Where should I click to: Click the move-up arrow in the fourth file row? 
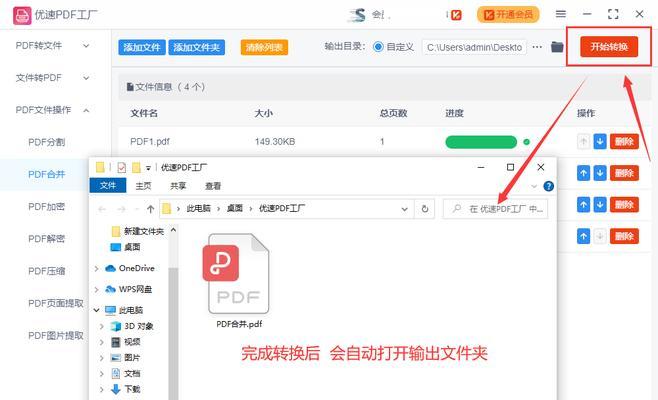[583, 236]
